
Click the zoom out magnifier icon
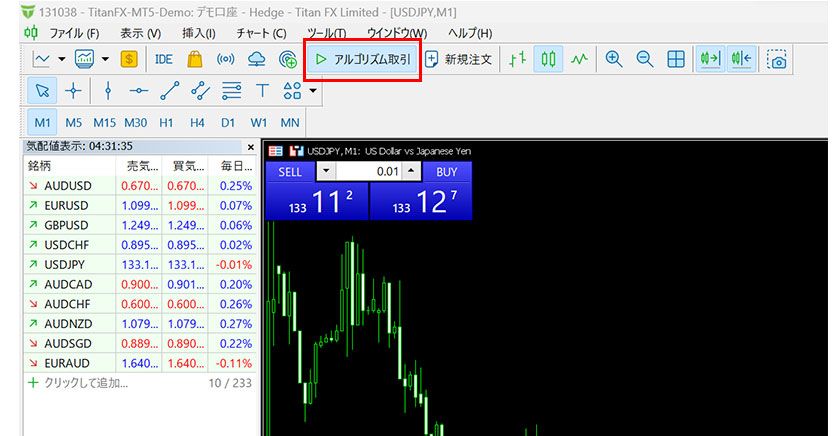coord(645,59)
